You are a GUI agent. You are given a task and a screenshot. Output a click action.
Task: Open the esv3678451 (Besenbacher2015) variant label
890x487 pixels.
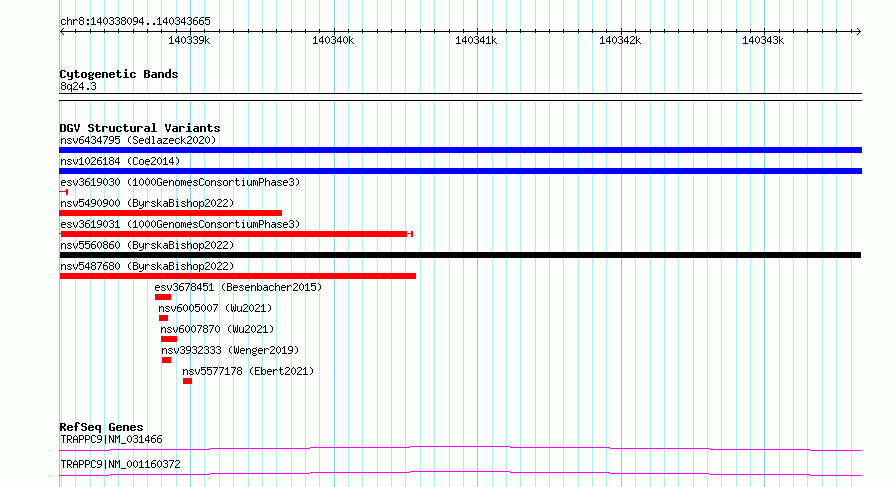(x=238, y=287)
